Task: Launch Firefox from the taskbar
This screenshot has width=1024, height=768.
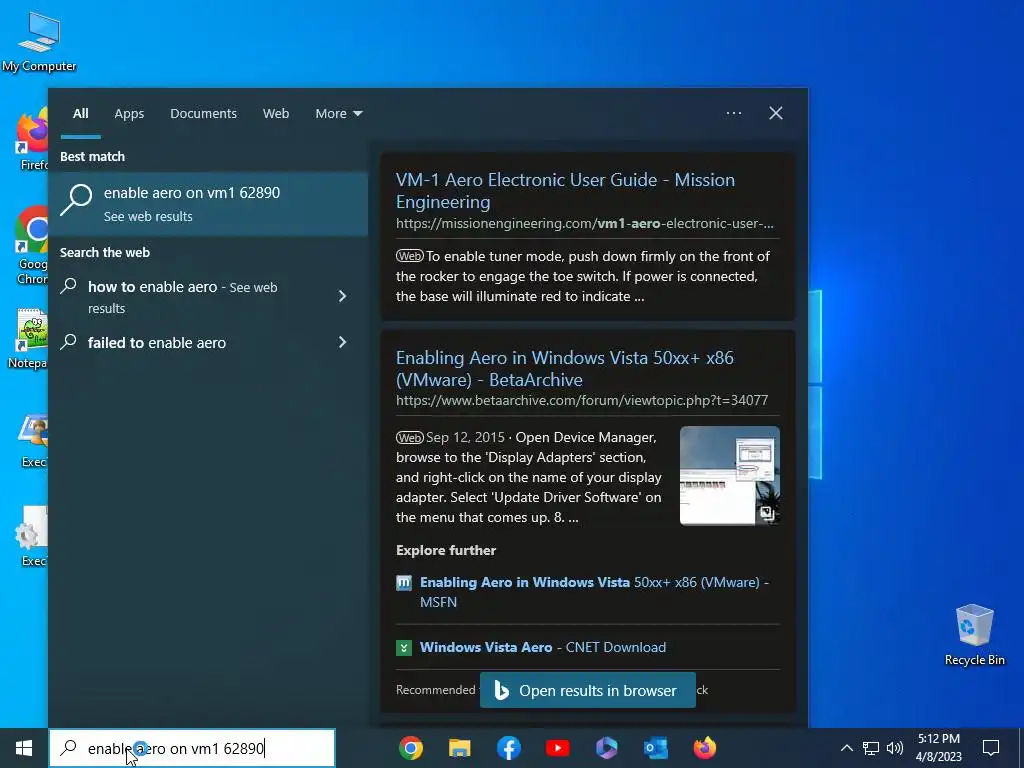Action: click(x=705, y=748)
